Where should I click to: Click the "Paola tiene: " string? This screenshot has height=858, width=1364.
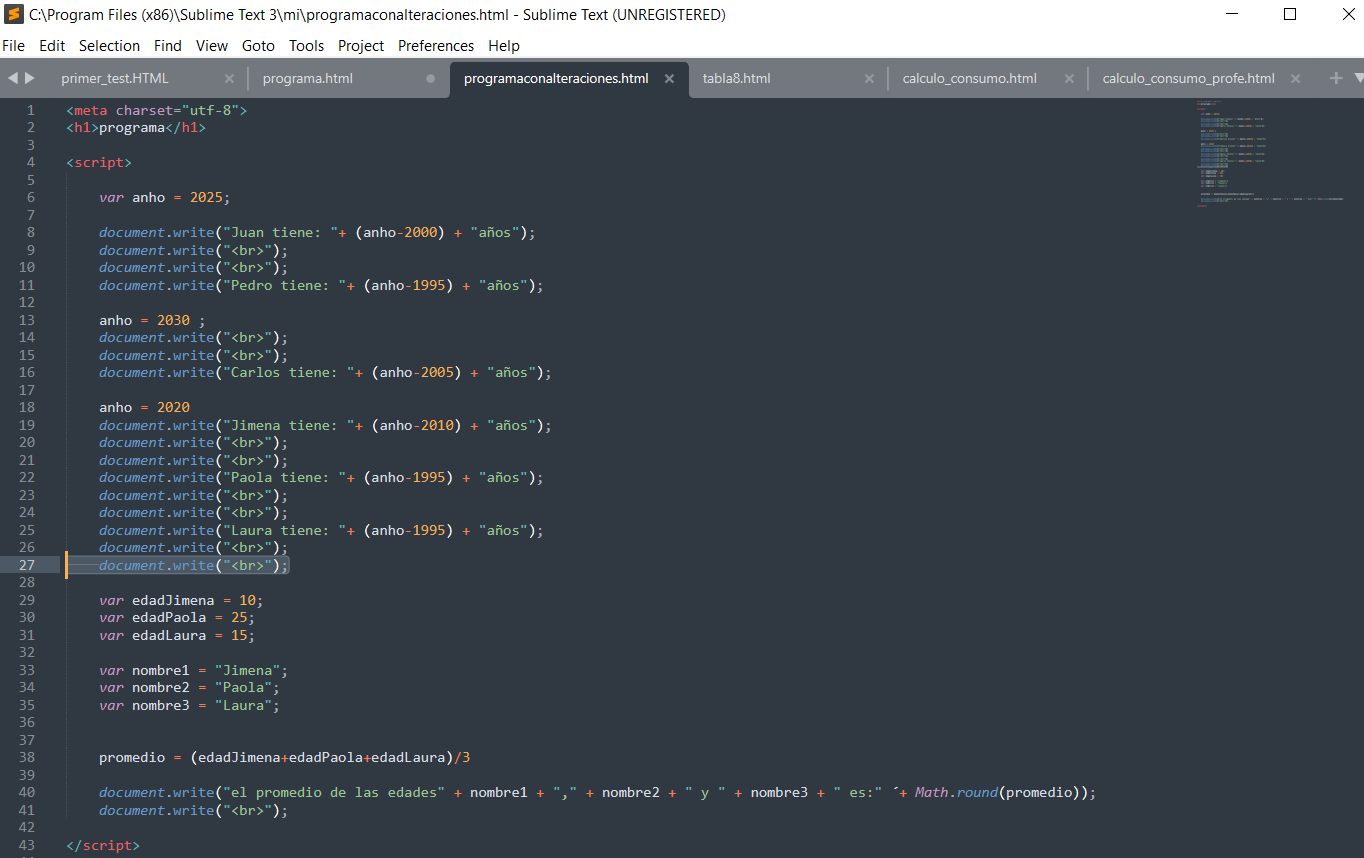pos(285,477)
